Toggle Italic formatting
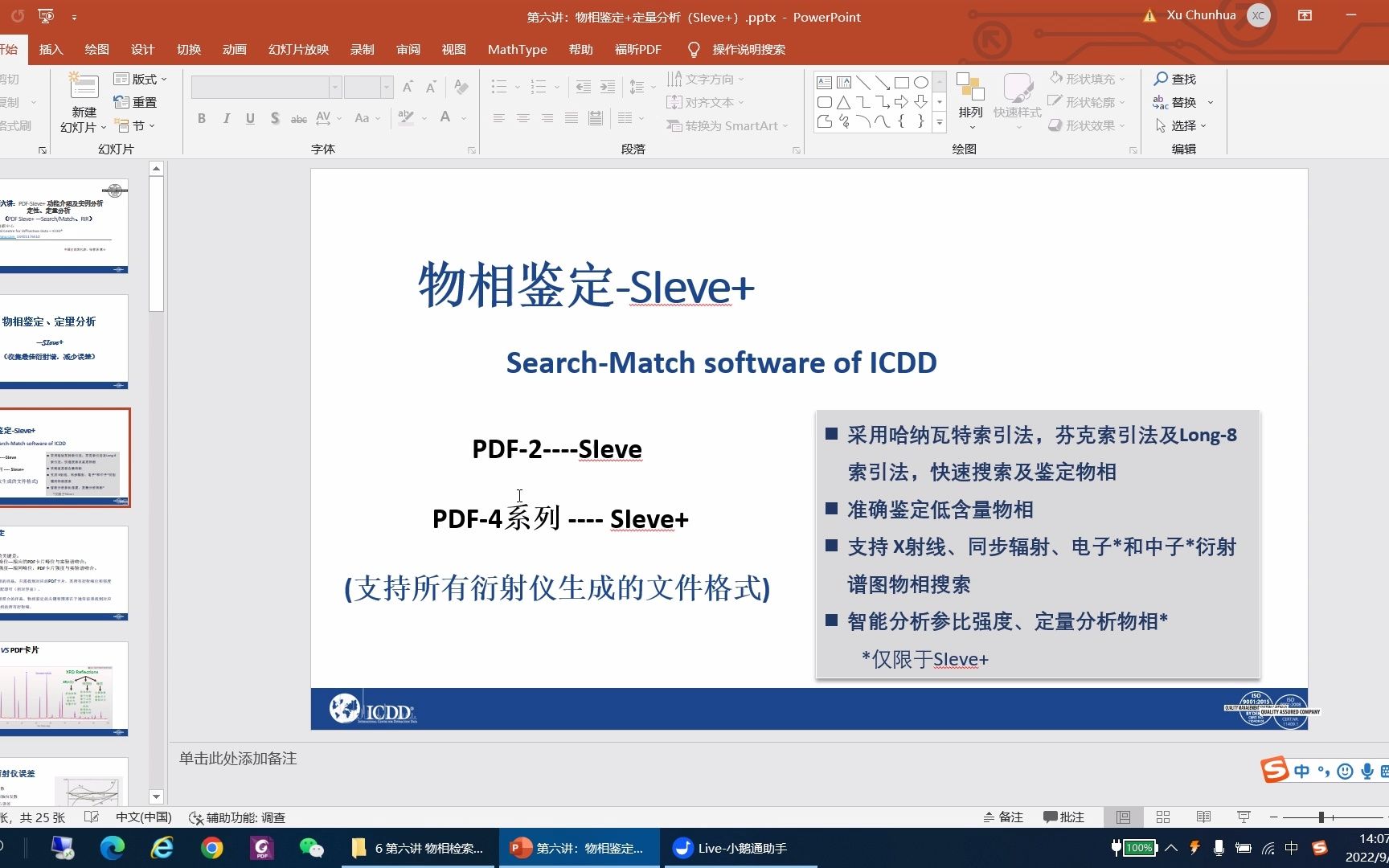The image size is (1389, 868). click(226, 118)
